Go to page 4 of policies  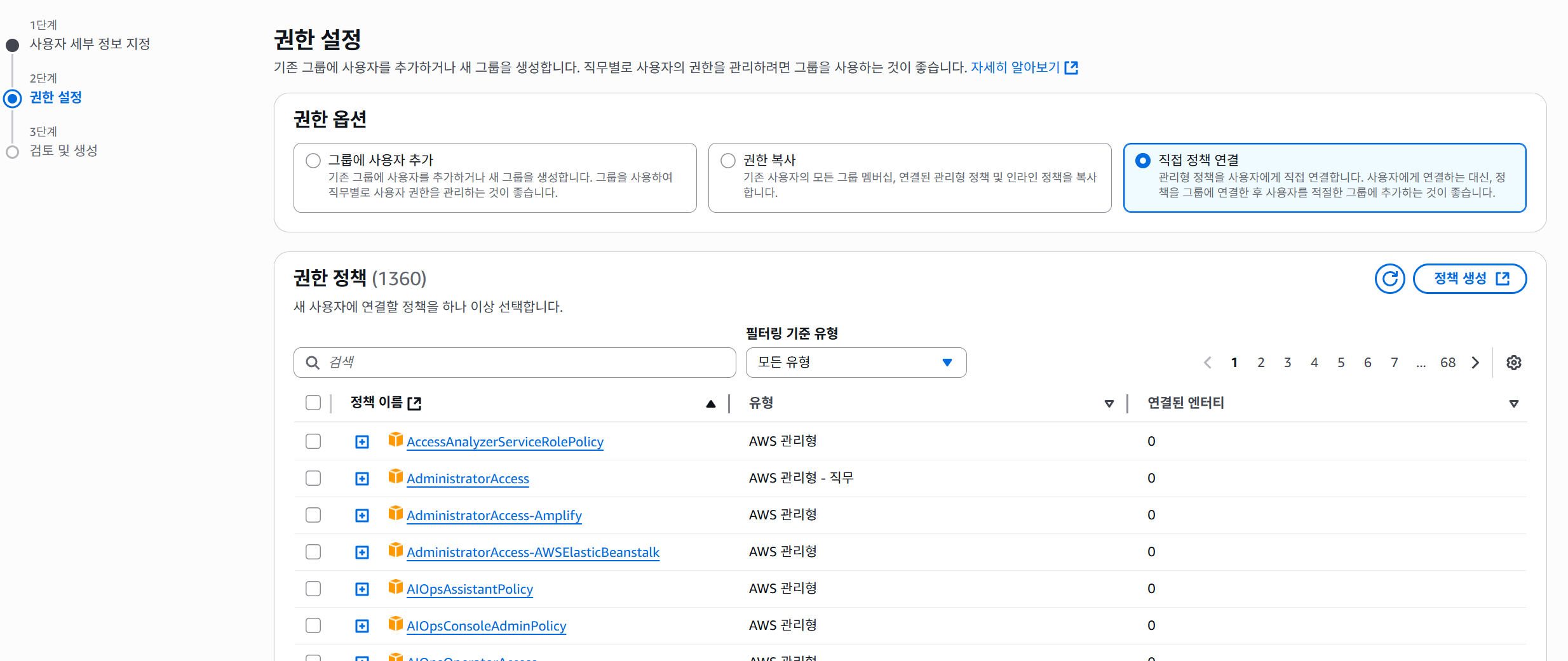click(x=1315, y=363)
